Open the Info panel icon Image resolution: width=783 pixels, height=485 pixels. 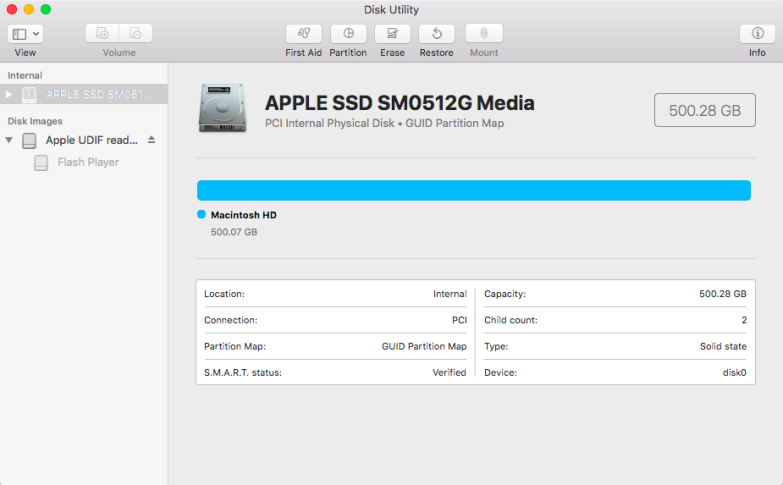click(757, 33)
